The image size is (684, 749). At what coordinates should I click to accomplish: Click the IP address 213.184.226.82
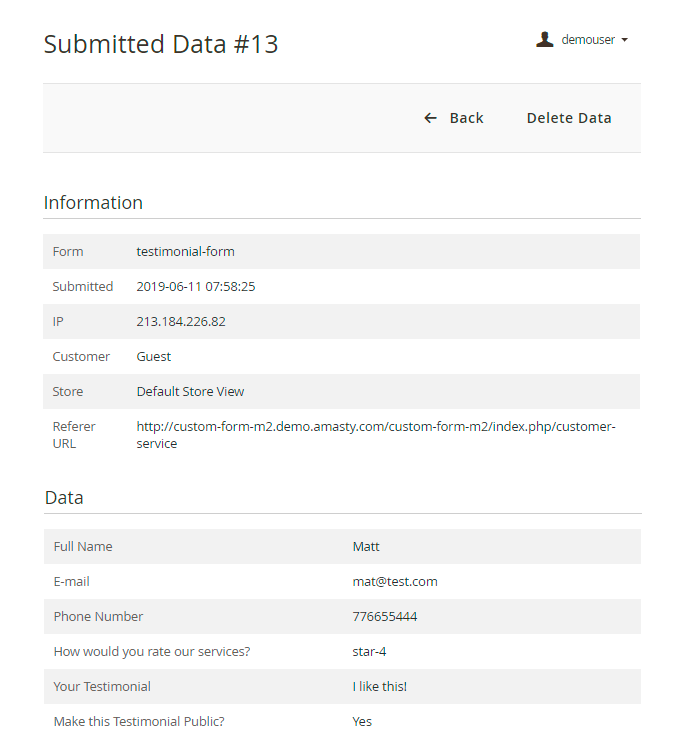click(x=181, y=322)
